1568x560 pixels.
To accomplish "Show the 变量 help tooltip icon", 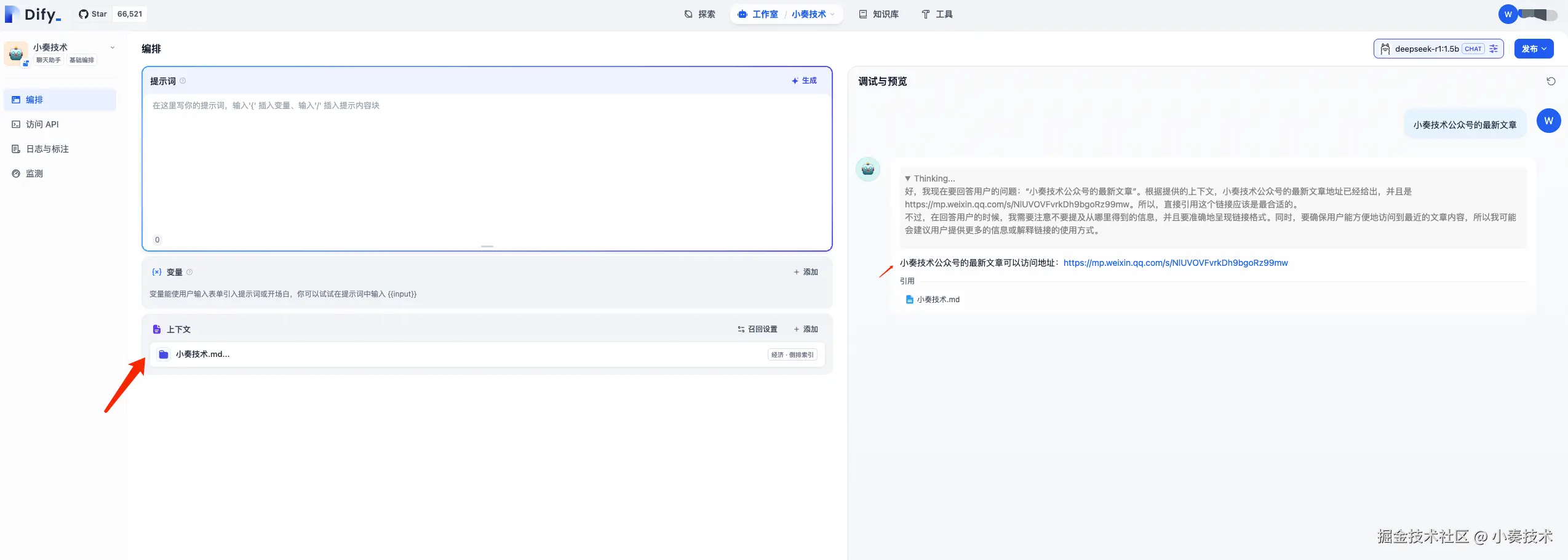I will pos(189,272).
